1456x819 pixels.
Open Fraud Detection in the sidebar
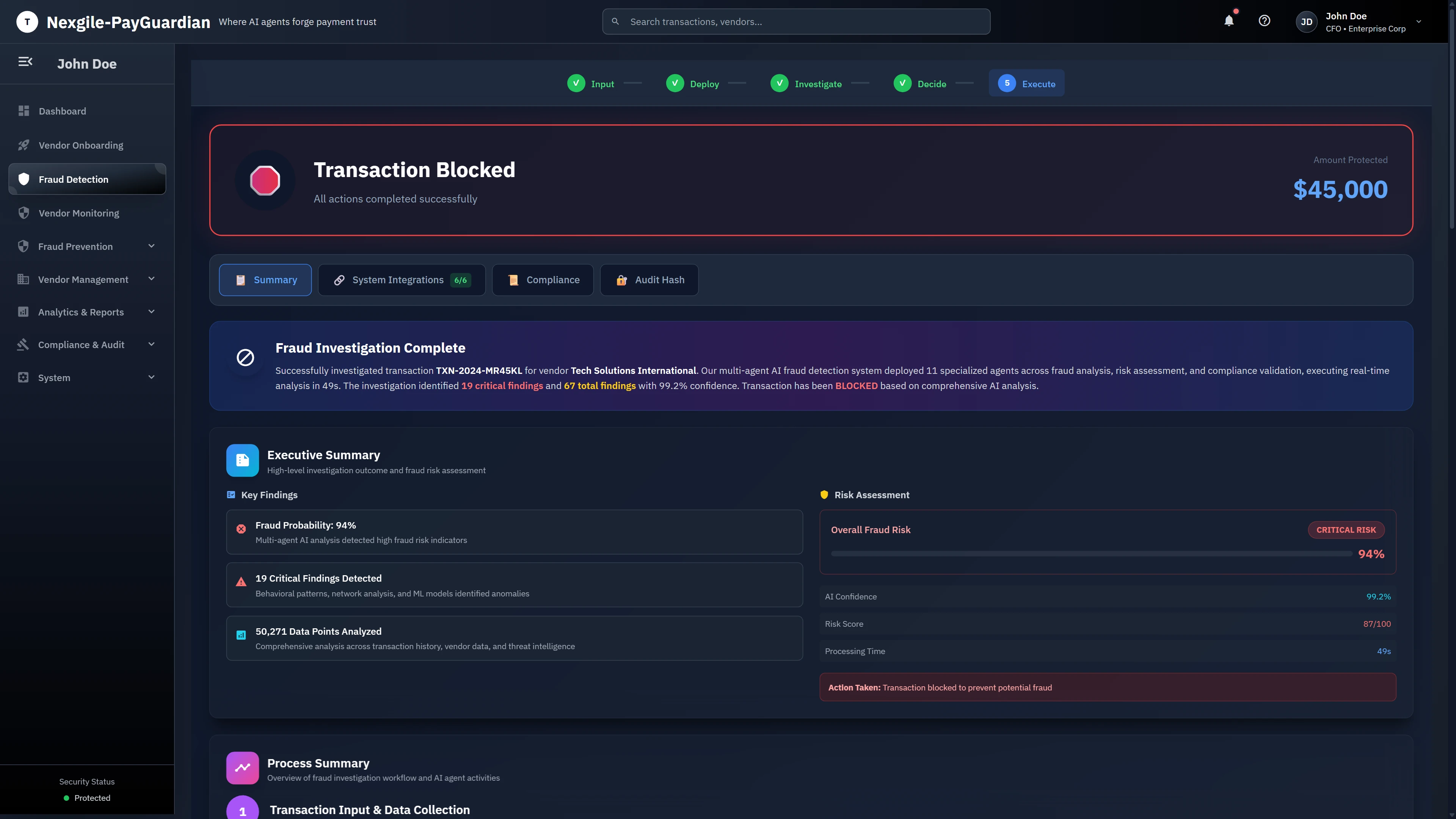[x=74, y=179]
